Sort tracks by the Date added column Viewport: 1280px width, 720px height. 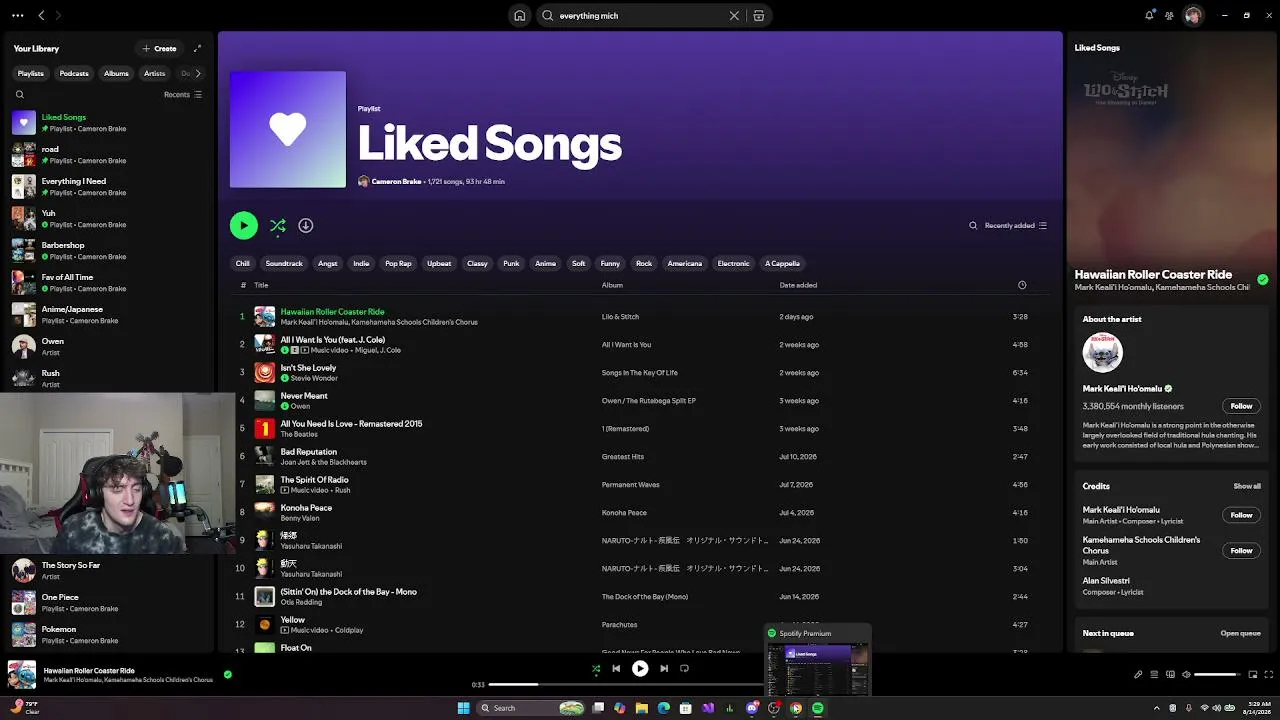tap(798, 285)
